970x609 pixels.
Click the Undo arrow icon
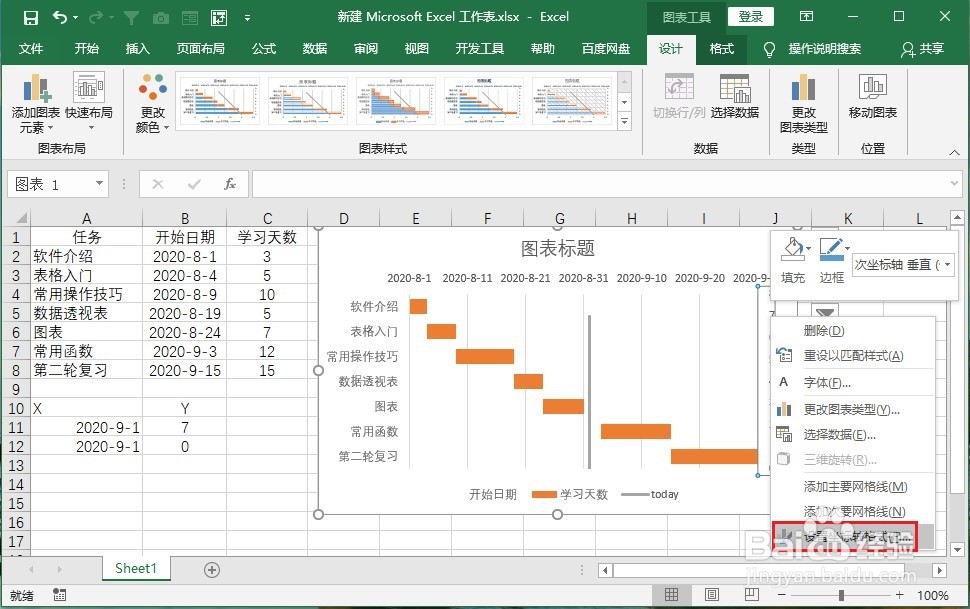[60, 17]
